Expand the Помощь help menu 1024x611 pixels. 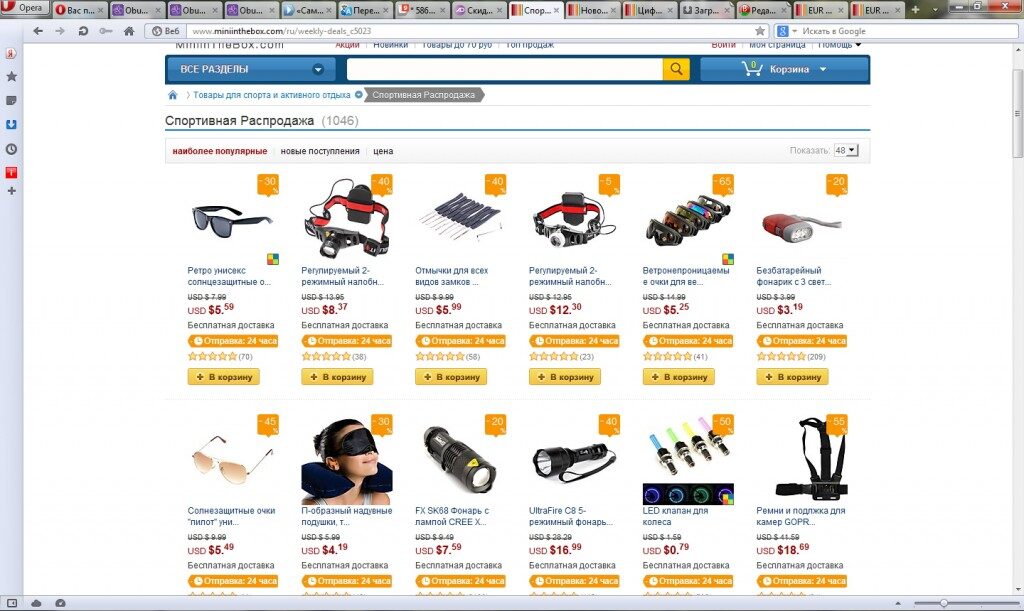[839, 45]
